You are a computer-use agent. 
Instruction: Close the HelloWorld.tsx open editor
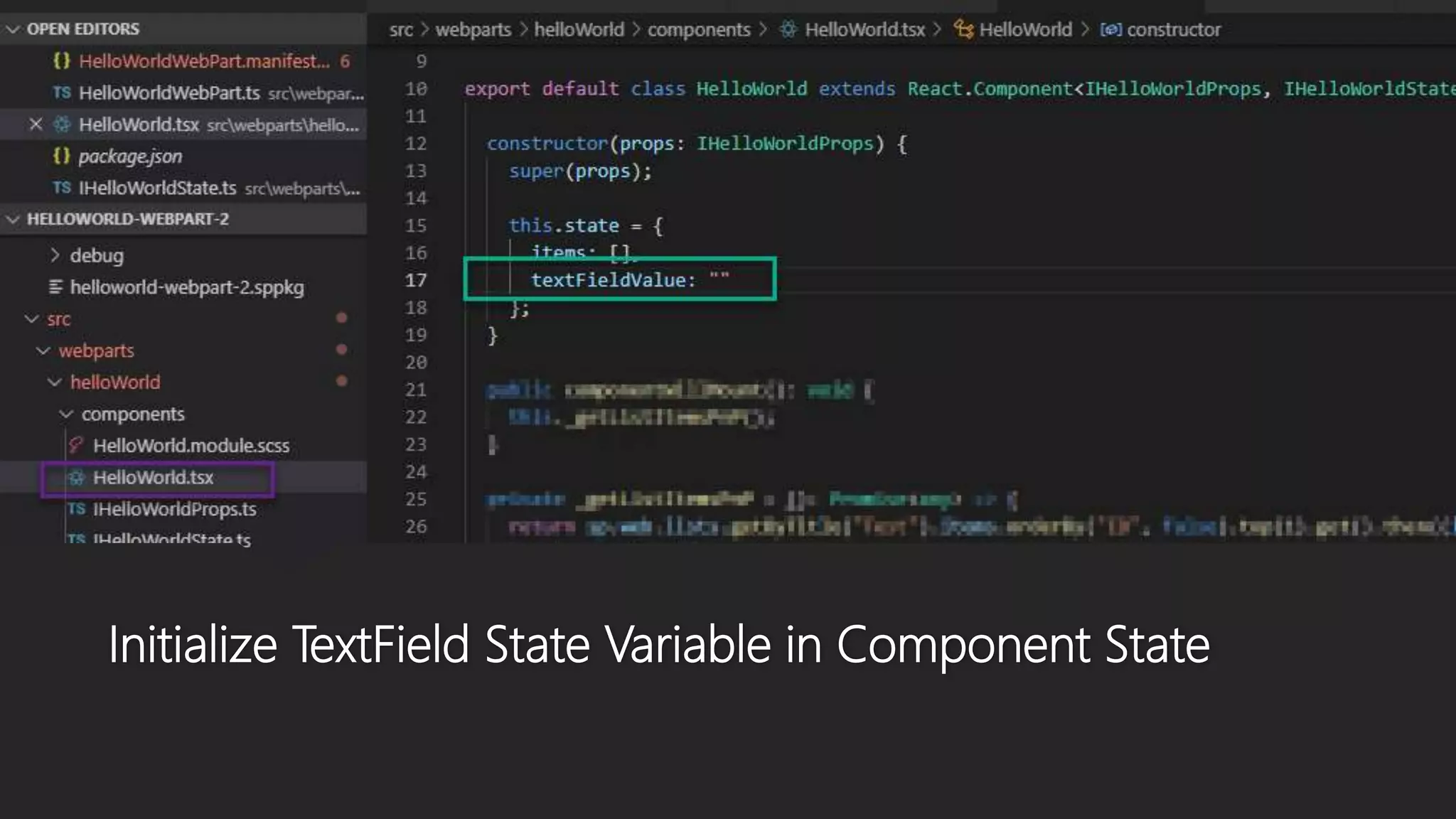coord(36,124)
